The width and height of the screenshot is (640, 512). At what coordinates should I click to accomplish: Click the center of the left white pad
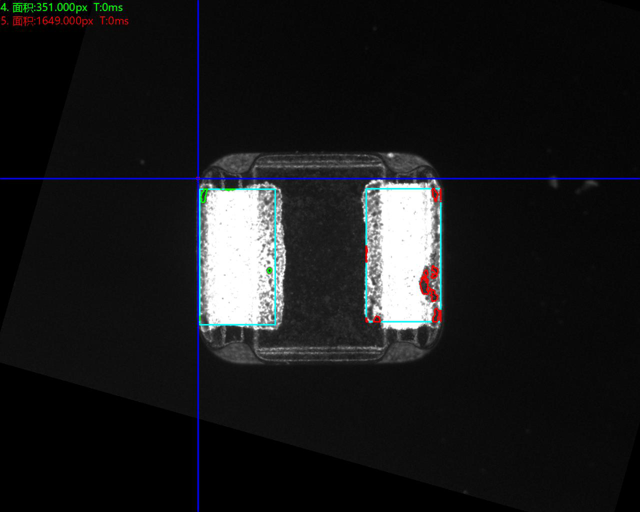point(238,257)
